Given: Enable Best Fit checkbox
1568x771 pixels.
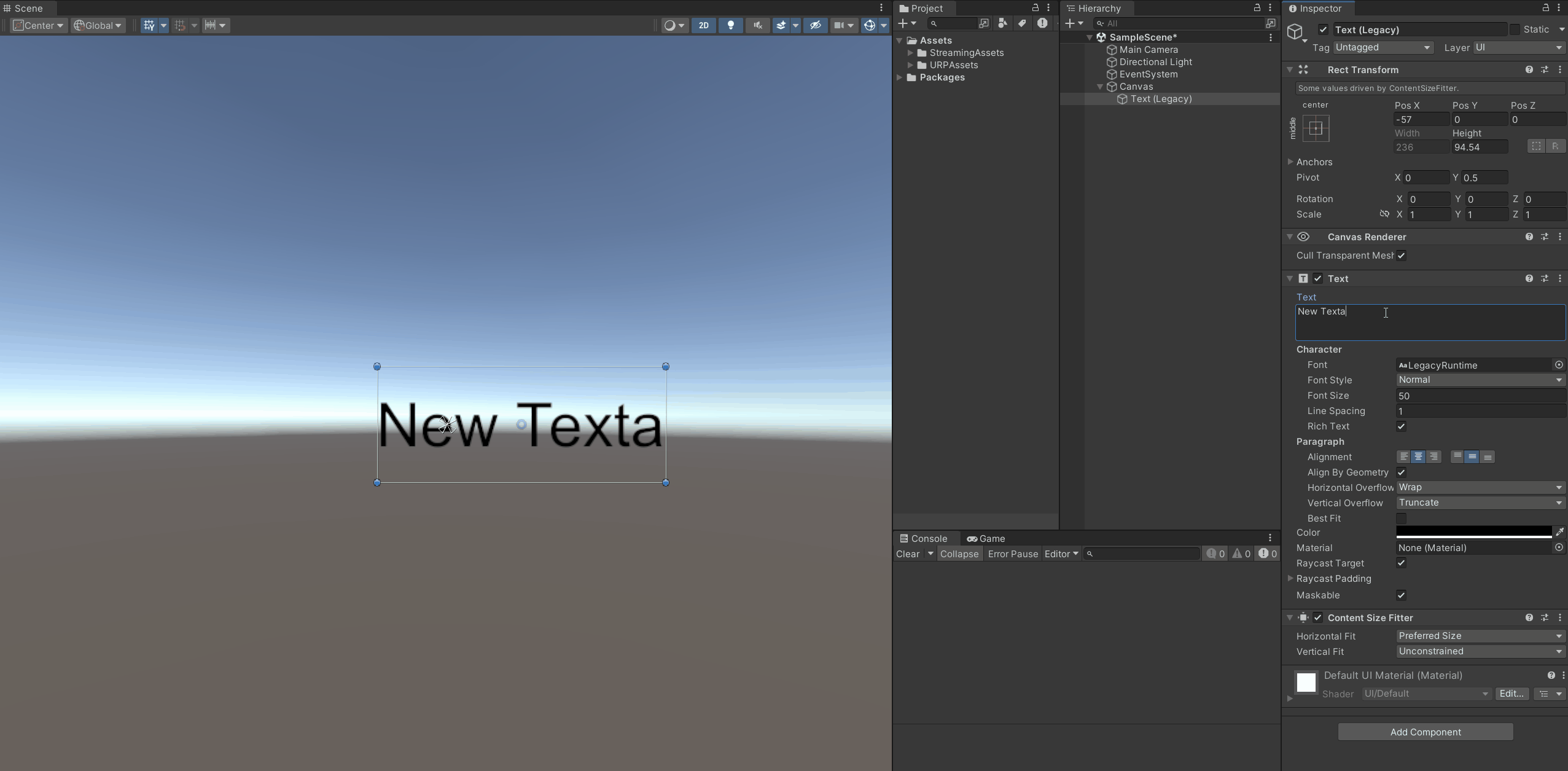Looking at the screenshot, I should (1401, 519).
